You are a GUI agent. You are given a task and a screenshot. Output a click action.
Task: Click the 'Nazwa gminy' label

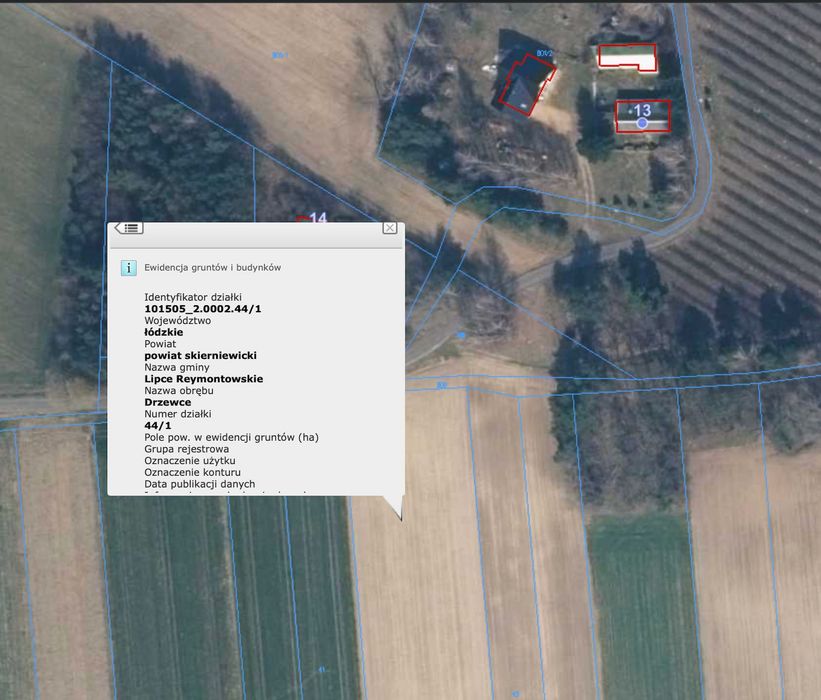[x=177, y=367]
